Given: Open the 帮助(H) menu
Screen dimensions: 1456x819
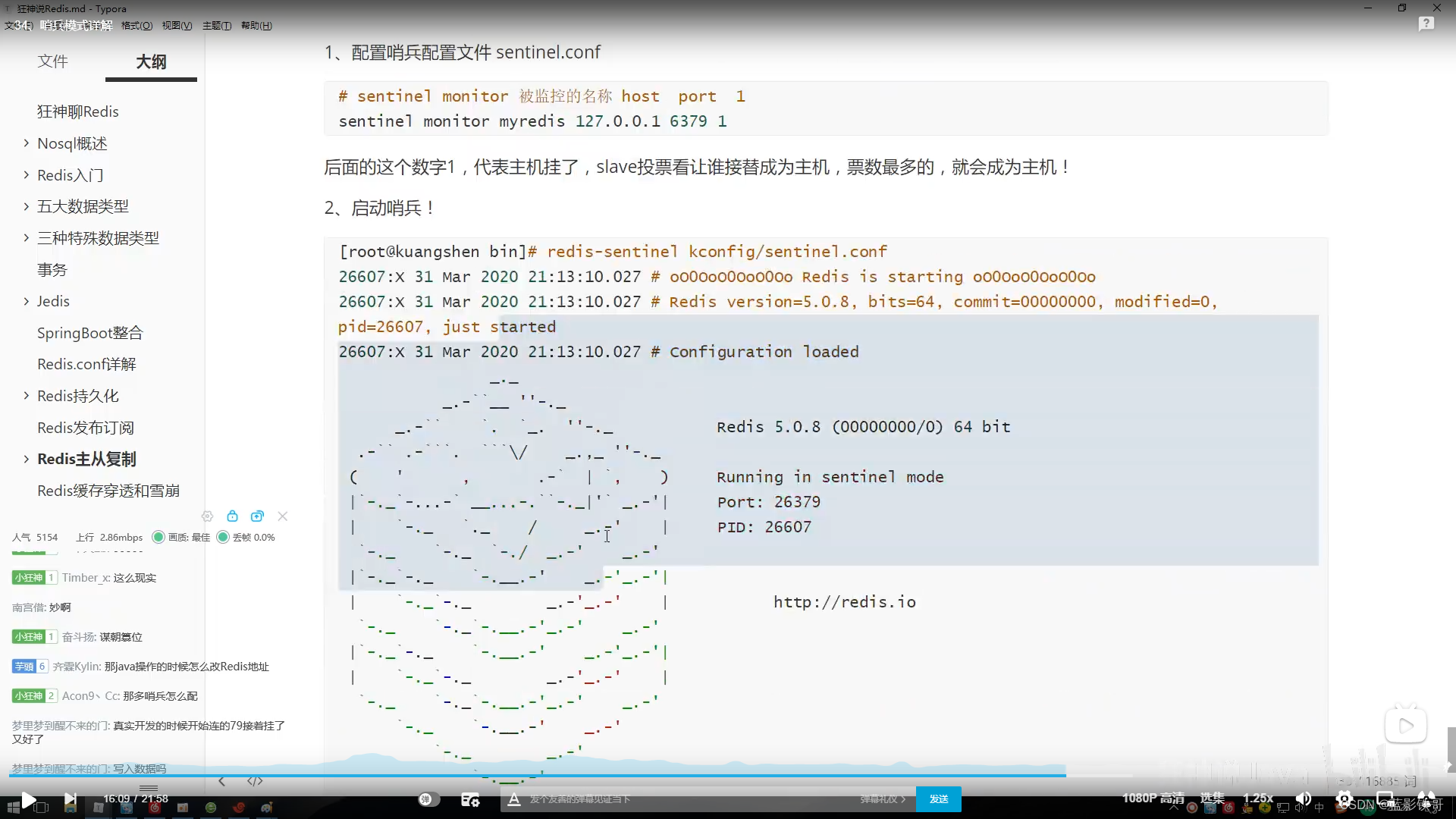Looking at the screenshot, I should 256,26.
